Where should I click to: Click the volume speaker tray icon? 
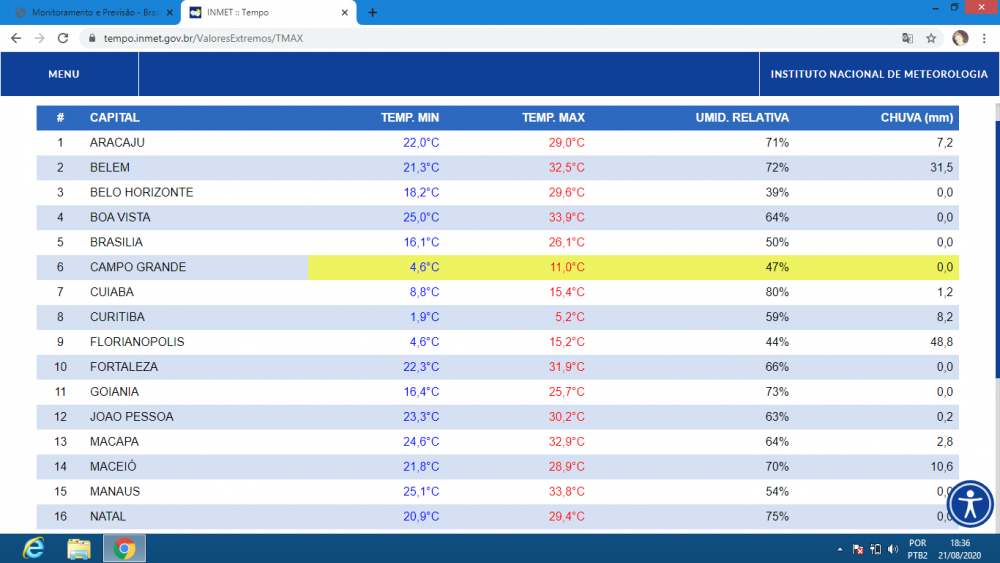891,549
